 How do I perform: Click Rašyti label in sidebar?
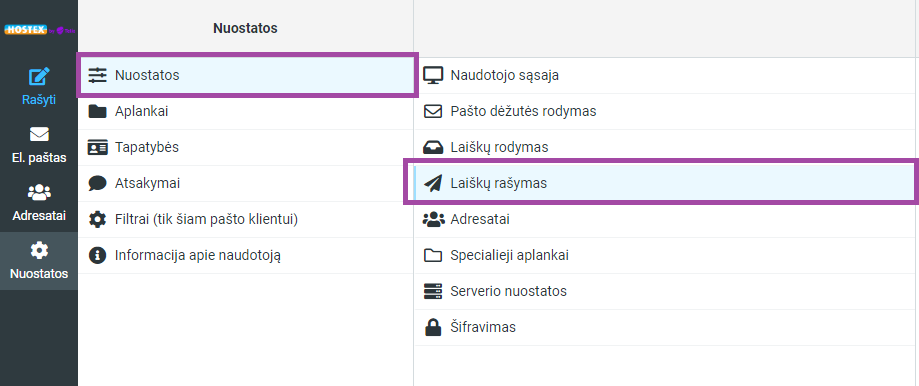[x=39, y=100]
